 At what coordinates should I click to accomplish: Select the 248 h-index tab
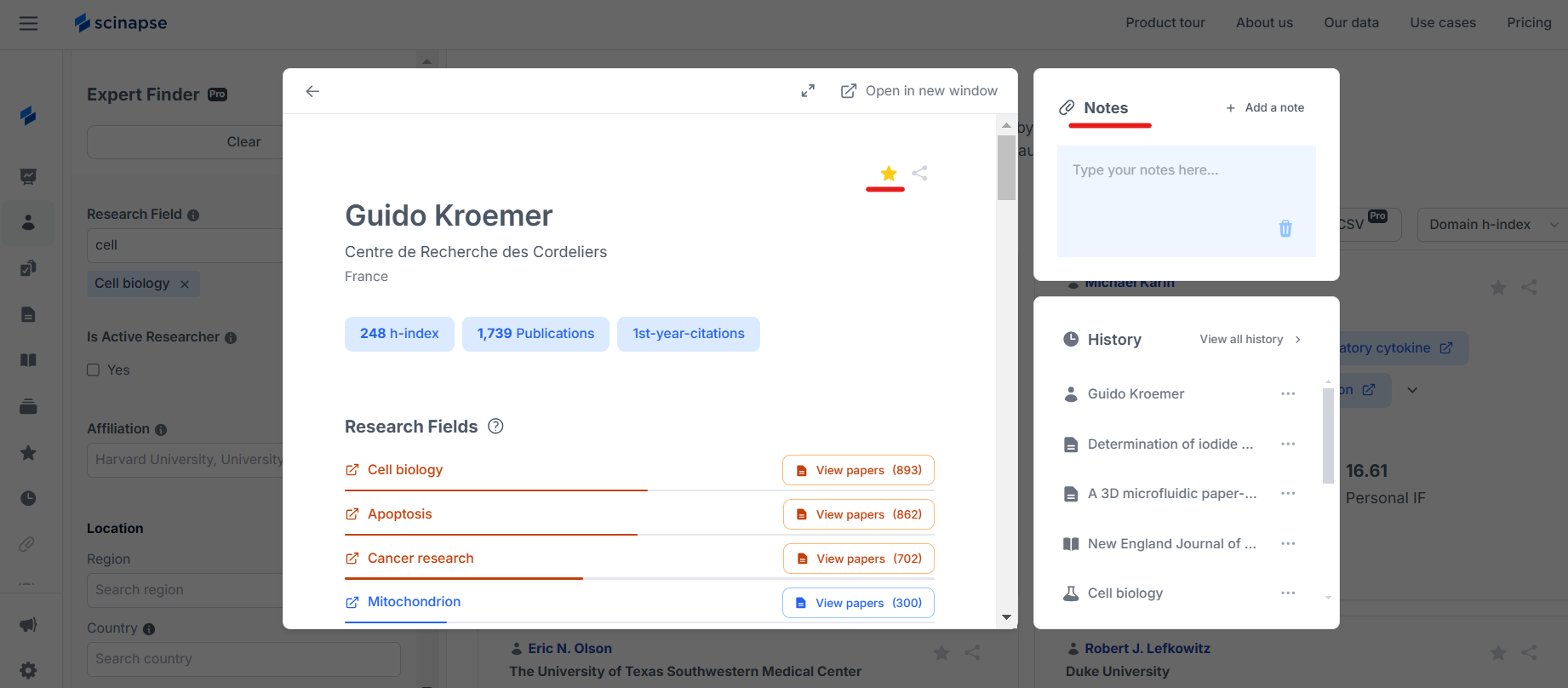pos(399,334)
